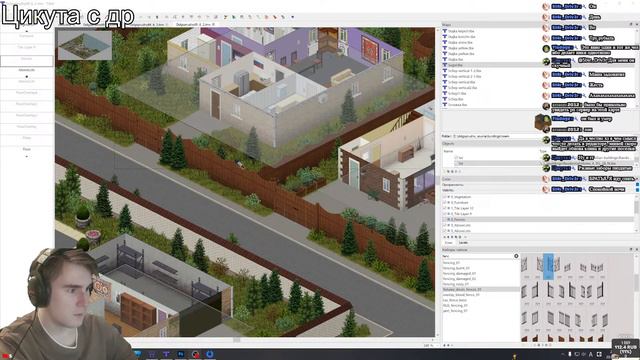Viewport: 640px width, 360px height.
Task: Toggle the first object checkbox in the Objects panel
Action: (x=456, y=158)
